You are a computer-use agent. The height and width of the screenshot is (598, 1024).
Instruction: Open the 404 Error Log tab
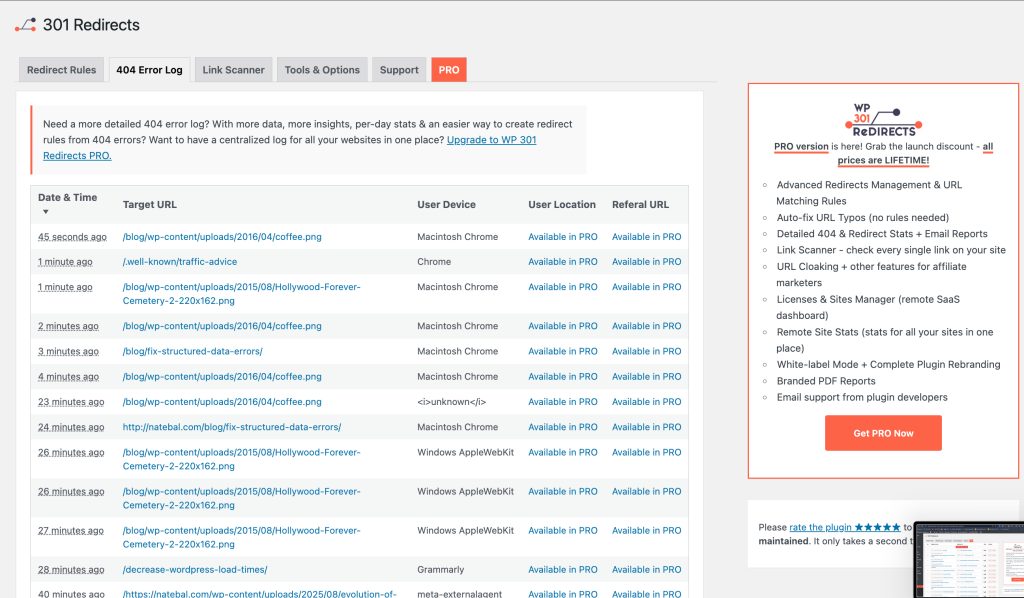148,69
